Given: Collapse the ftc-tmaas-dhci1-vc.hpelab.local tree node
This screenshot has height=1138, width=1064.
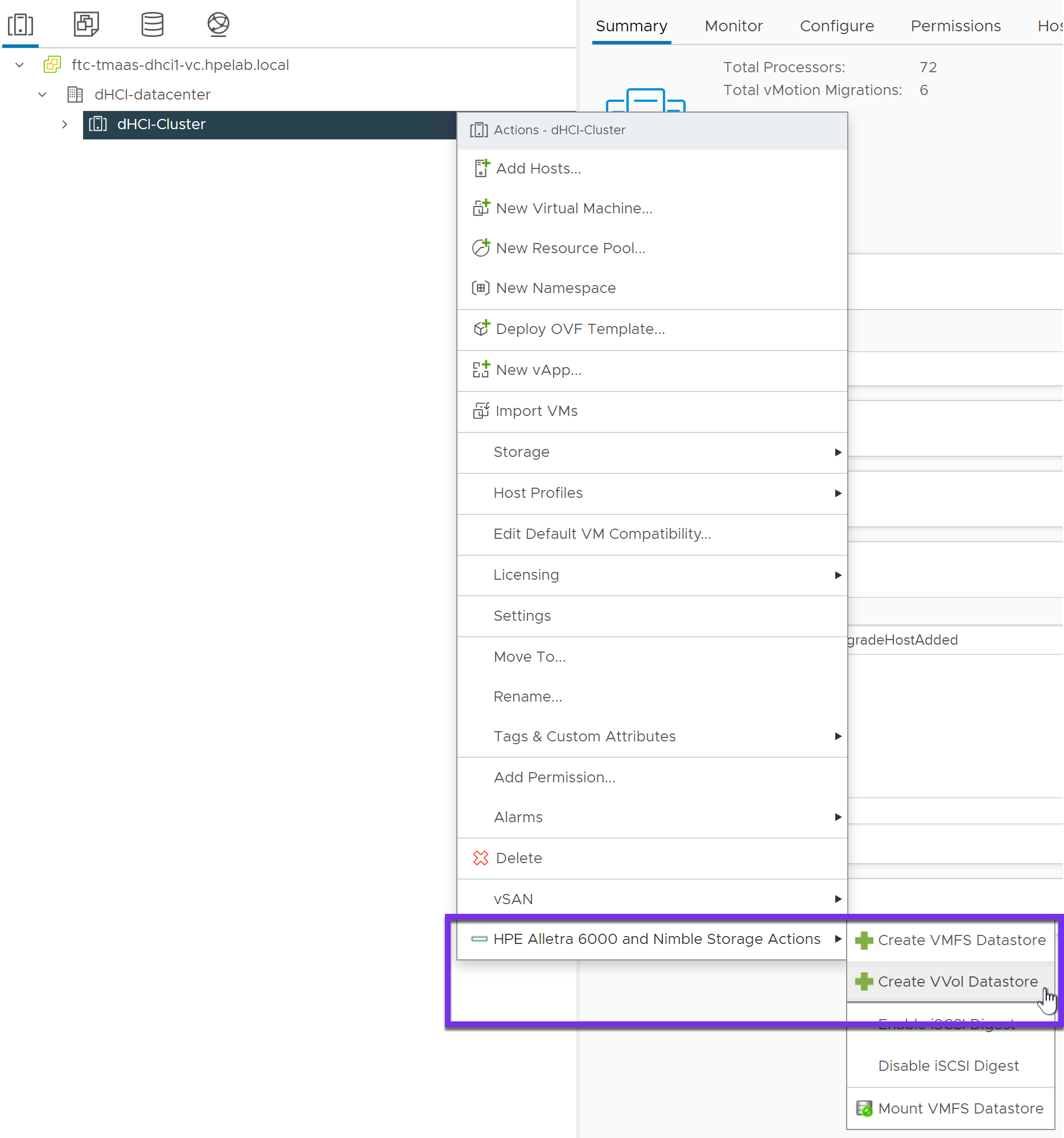Looking at the screenshot, I should (x=19, y=65).
